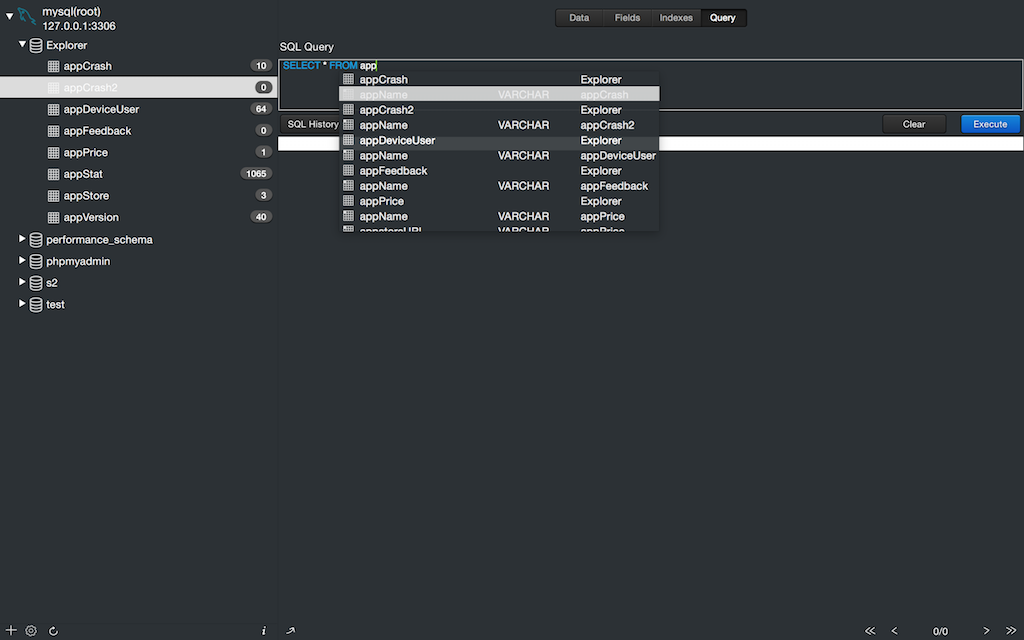Click the info 'i' icon
Image resolution: width=1024 pixels, height=640 pixels.
click(x=264, y=631)
